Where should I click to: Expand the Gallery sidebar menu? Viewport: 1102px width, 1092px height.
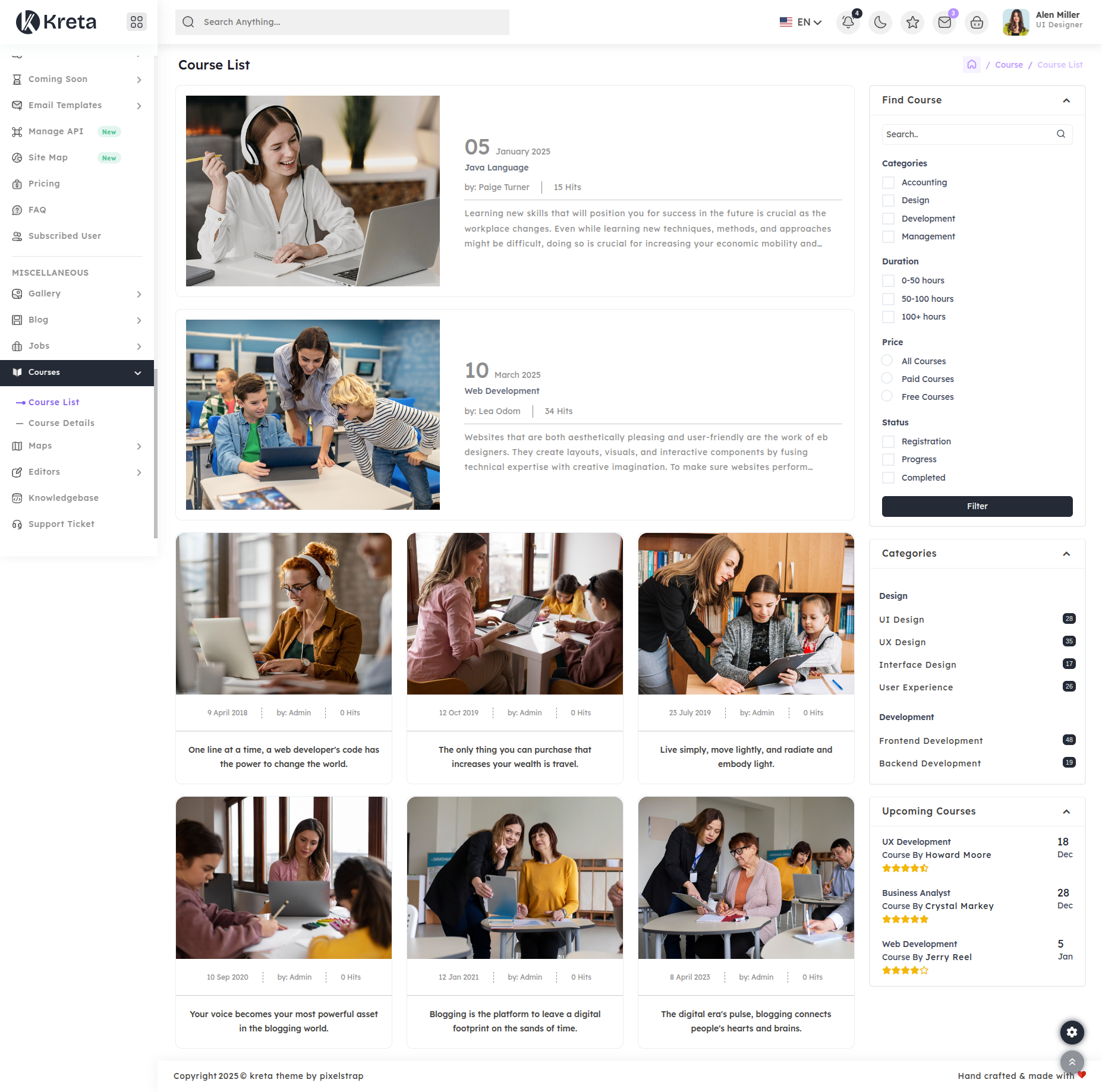77,294
